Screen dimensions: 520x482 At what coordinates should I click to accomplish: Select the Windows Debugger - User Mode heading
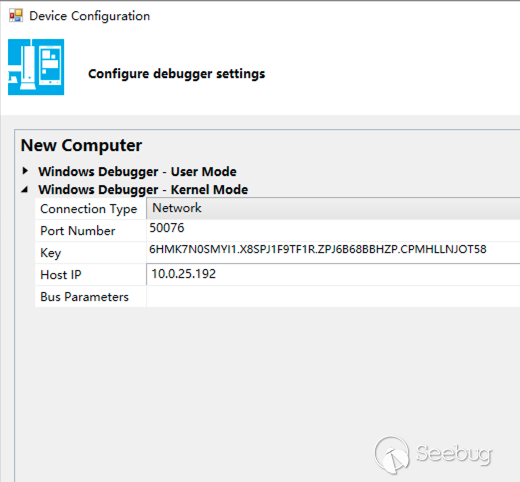click(x=137, y=172)
